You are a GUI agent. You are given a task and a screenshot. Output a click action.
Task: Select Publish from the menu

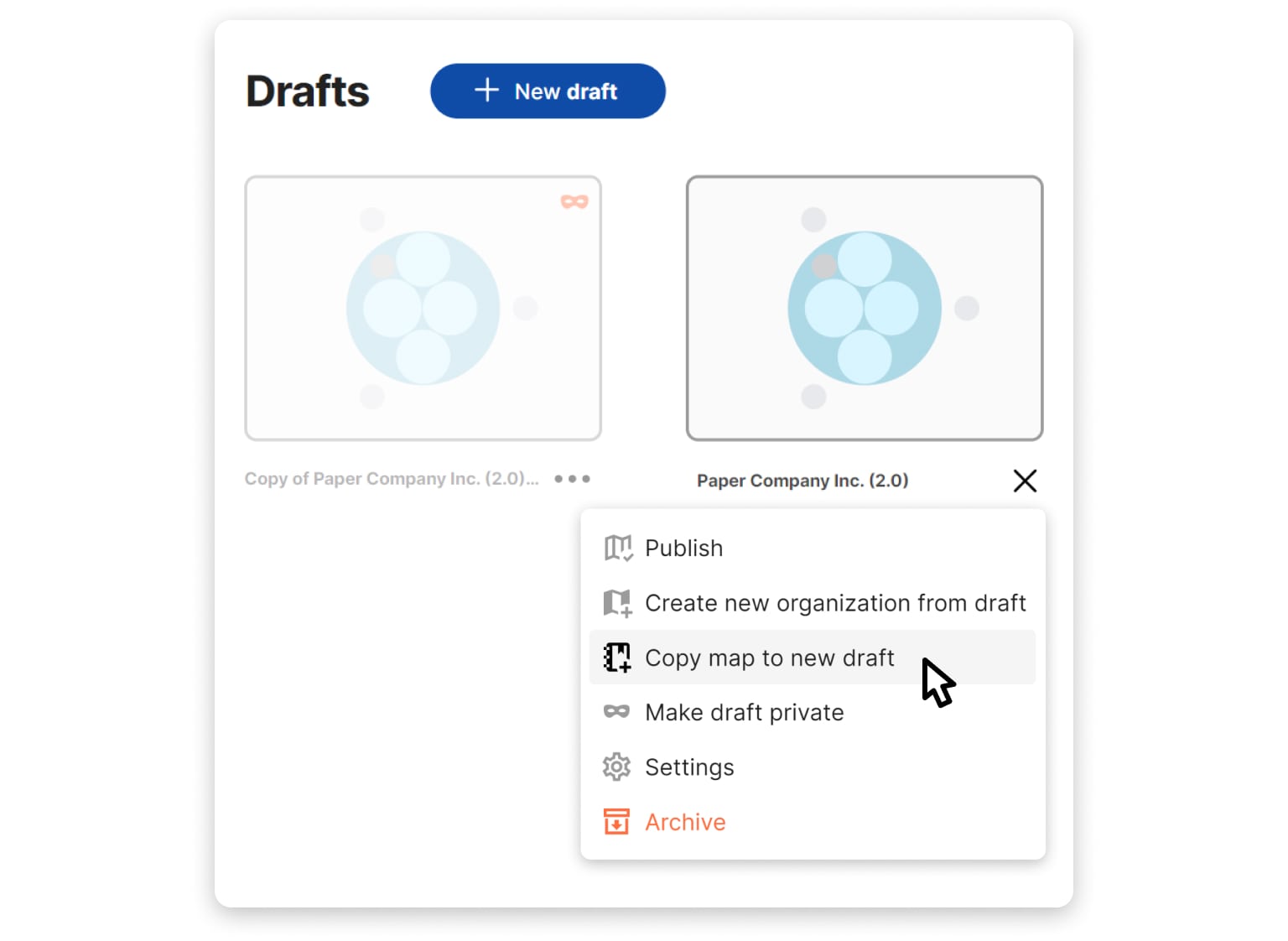pyautogui.click(x=683, y=548)
